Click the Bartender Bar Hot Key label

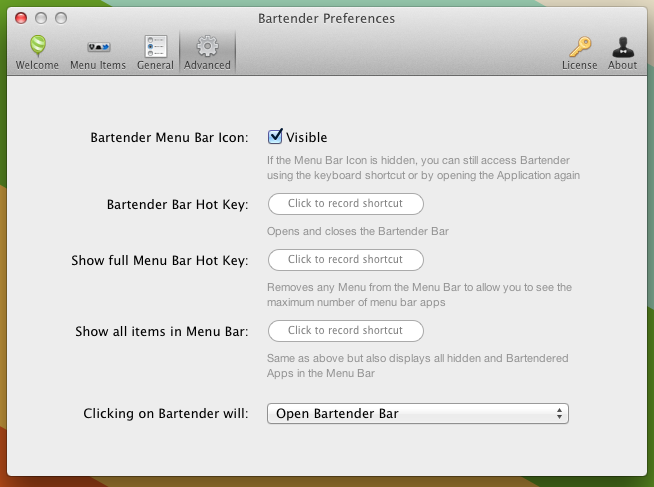coord(178,204)
